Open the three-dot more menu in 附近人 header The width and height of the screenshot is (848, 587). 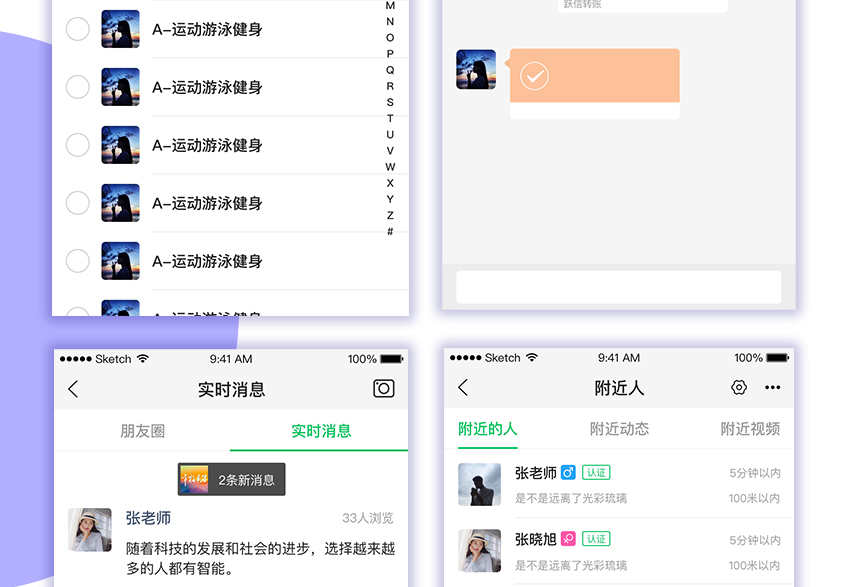tap(772, 387)
